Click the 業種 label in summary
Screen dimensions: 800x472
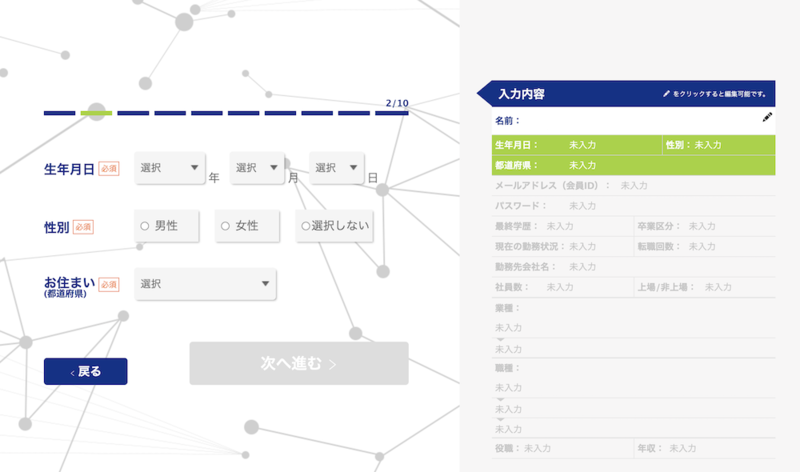click(507, 308)
